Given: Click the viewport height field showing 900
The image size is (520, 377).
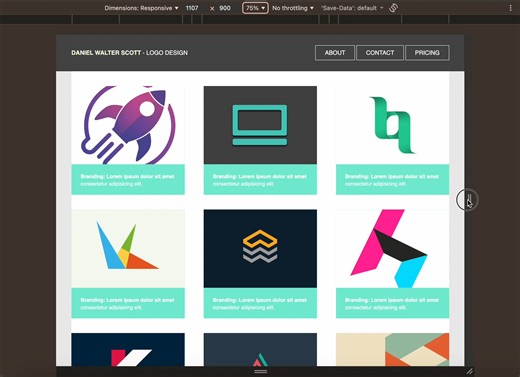Looking at the screenshot, I should tap(225, 8).
